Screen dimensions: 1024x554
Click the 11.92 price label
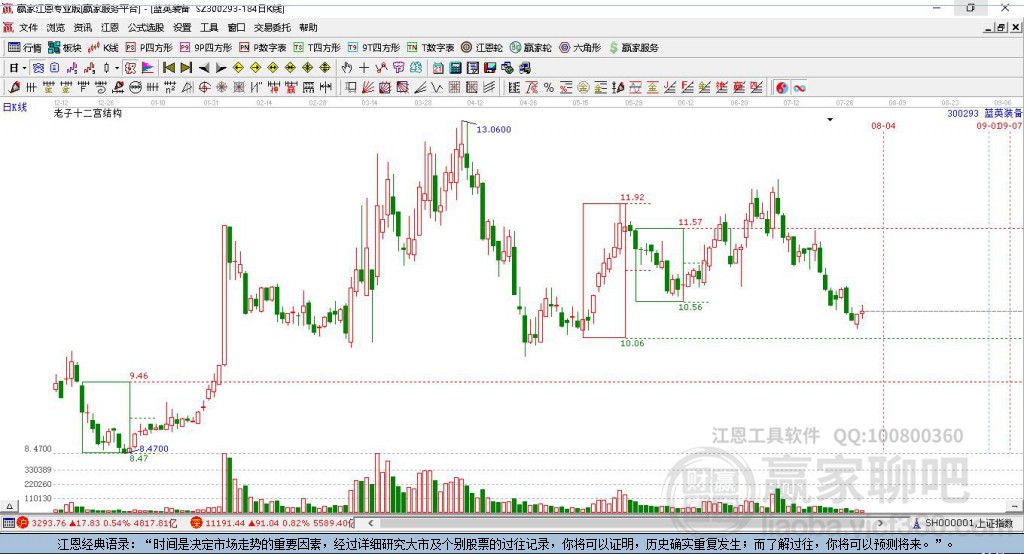tap(632, 197)
